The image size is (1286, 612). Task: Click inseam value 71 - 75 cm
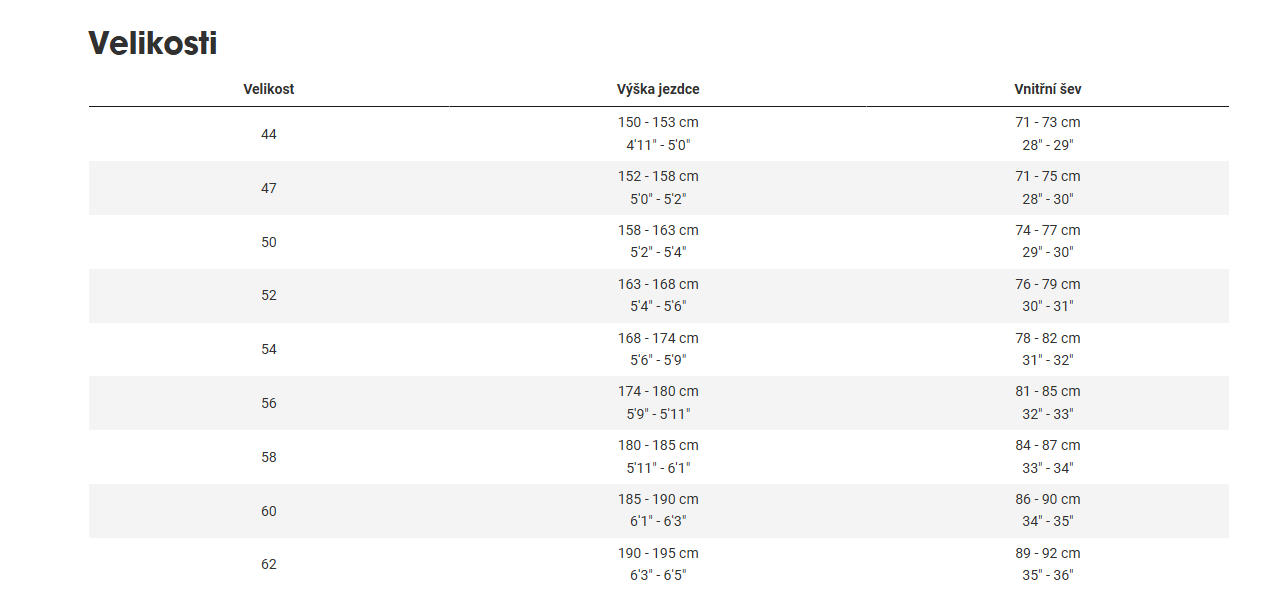tap(1047, 176)
